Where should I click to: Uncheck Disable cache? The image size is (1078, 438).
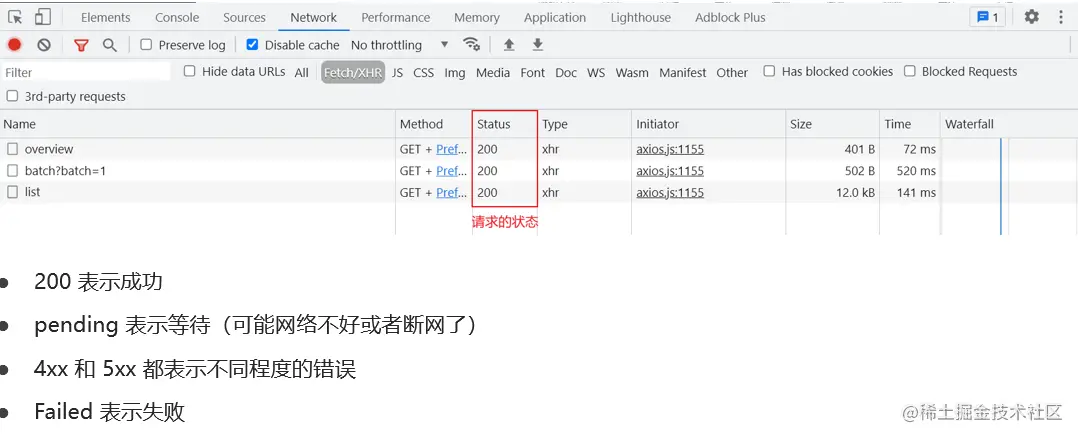coord(252,45)
